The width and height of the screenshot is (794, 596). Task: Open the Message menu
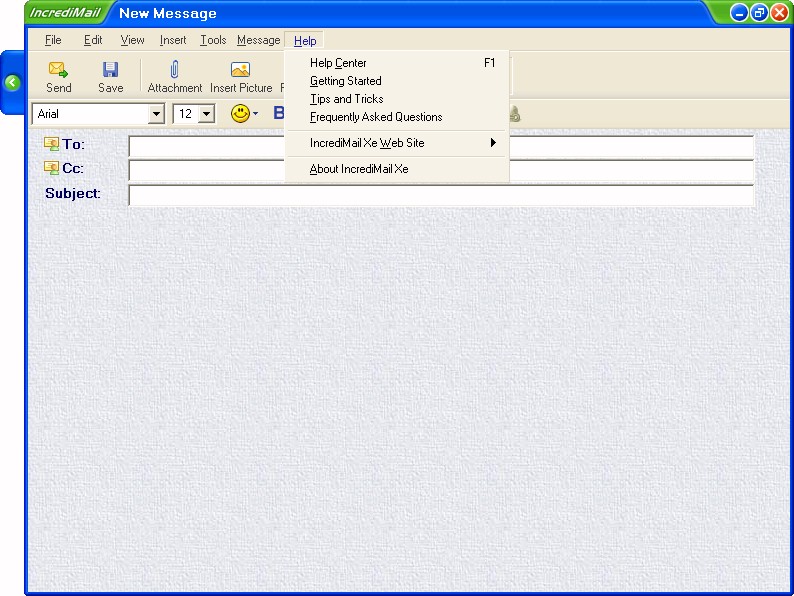258,40
